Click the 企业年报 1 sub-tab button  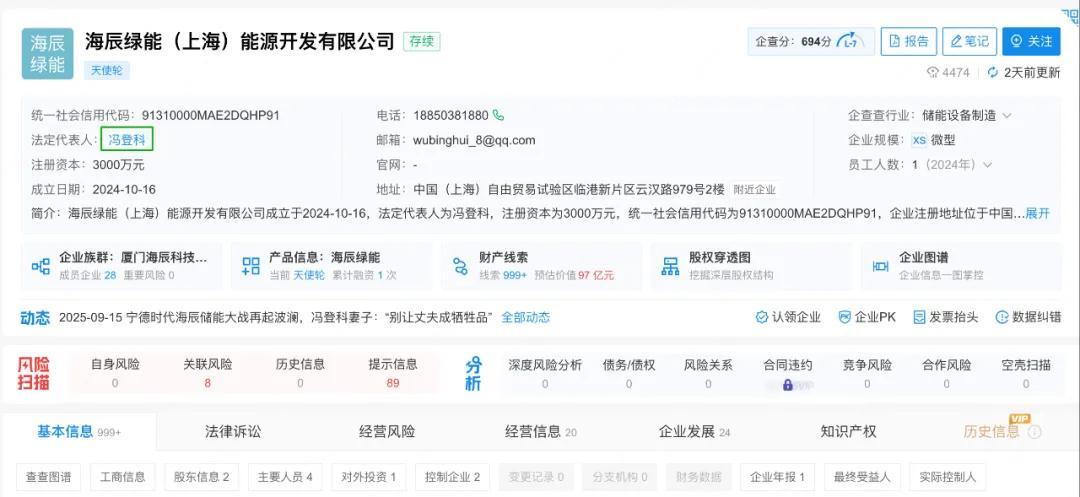tap(777, 477)
